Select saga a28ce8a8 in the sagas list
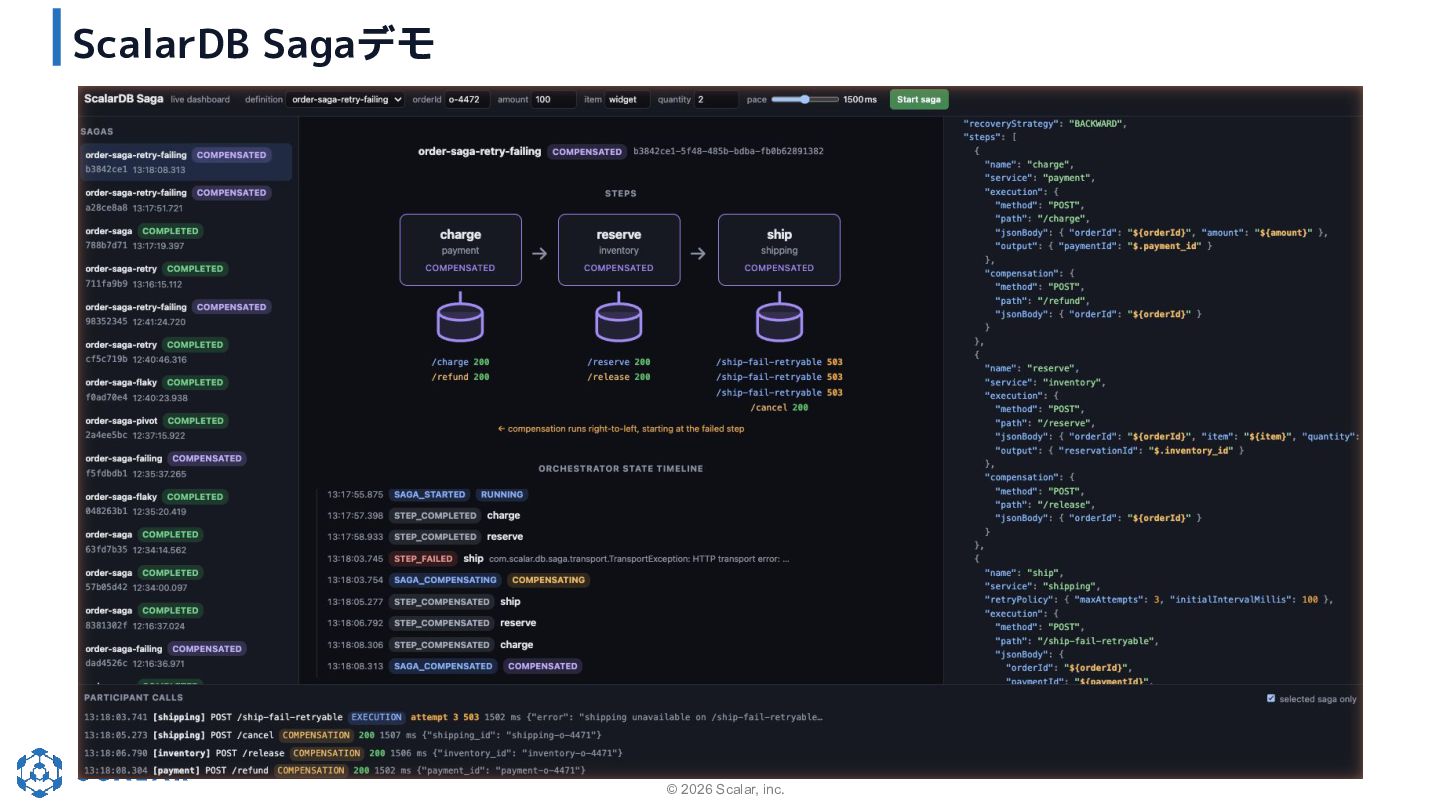 point(186,200)
